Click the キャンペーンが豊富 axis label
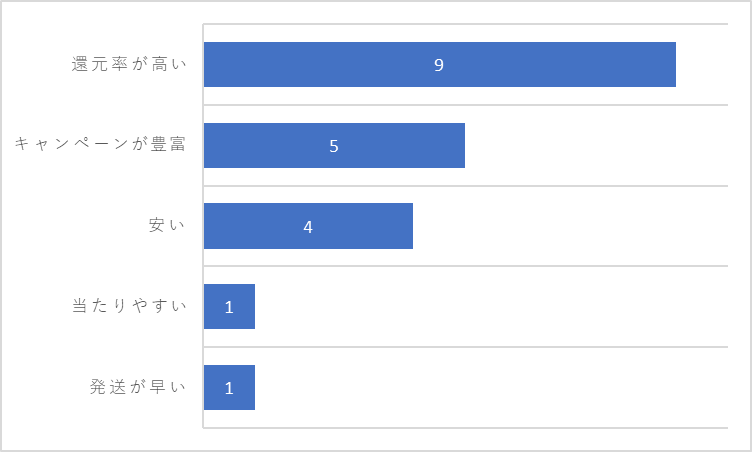Image resolution: width=752 pixels, height=452 pixels. [100, 144]
